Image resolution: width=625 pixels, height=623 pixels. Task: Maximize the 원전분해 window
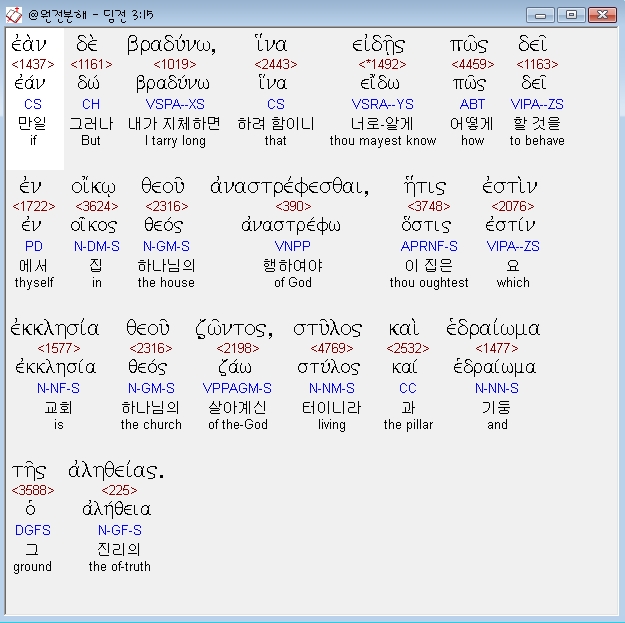[x=571, y=15]
